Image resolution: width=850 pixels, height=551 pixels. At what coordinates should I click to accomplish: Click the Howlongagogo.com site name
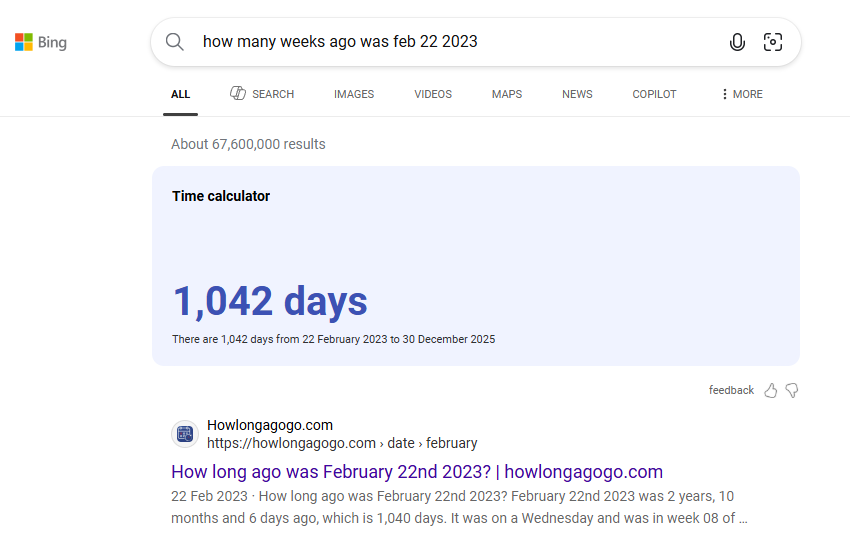(x=269, y=425)
